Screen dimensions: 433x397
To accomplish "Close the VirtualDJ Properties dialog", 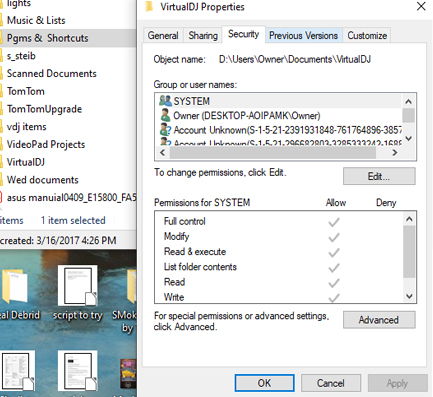I will [421, 6].
